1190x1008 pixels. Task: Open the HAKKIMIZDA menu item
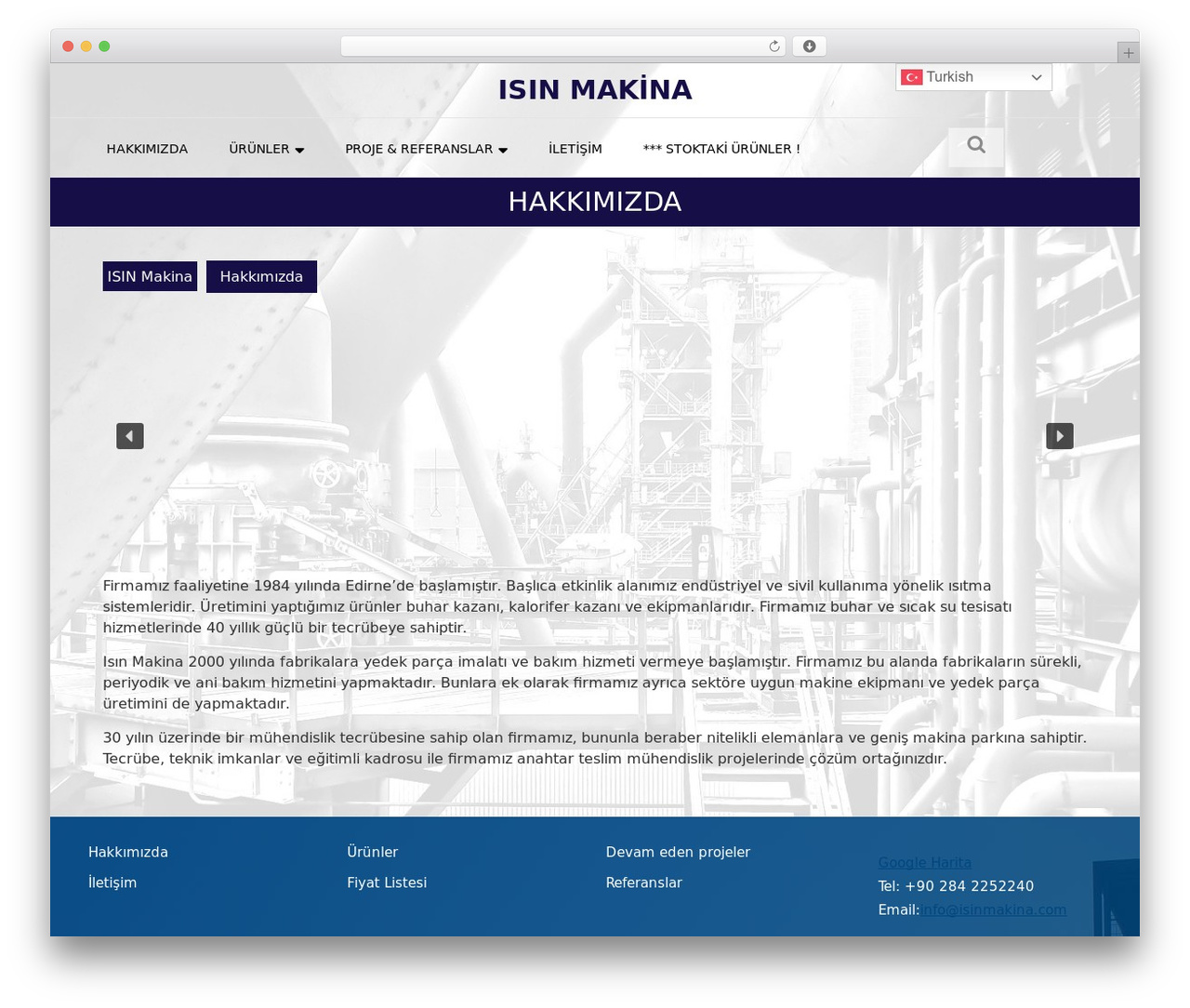point(147,149)
